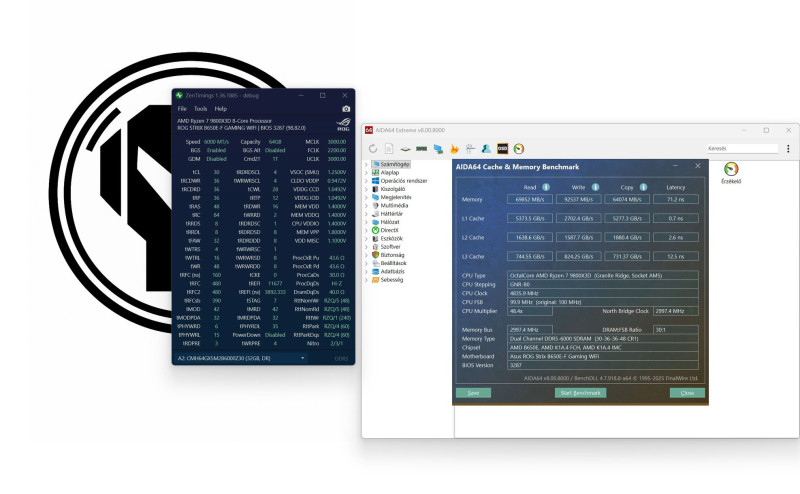800x494 pixels.
Task: Click the Adatbázis database icon
Action: coord(376,271)
